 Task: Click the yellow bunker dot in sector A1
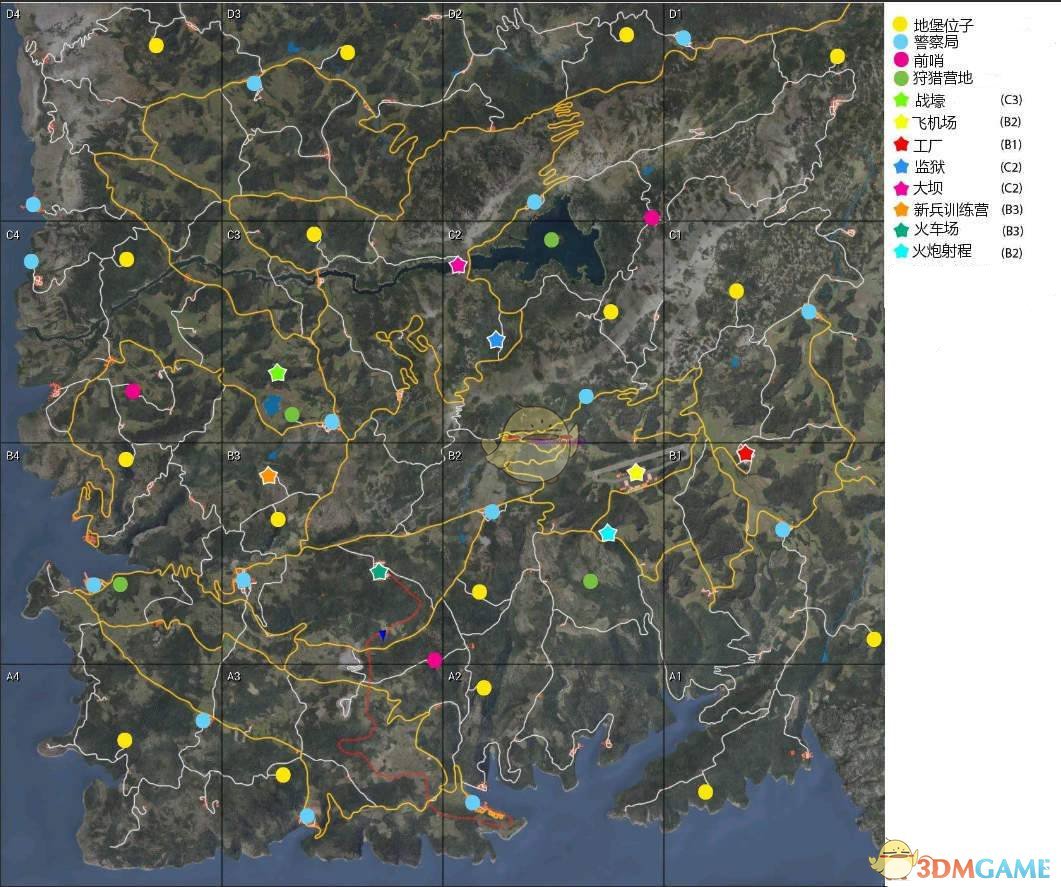tap(705, 792)
